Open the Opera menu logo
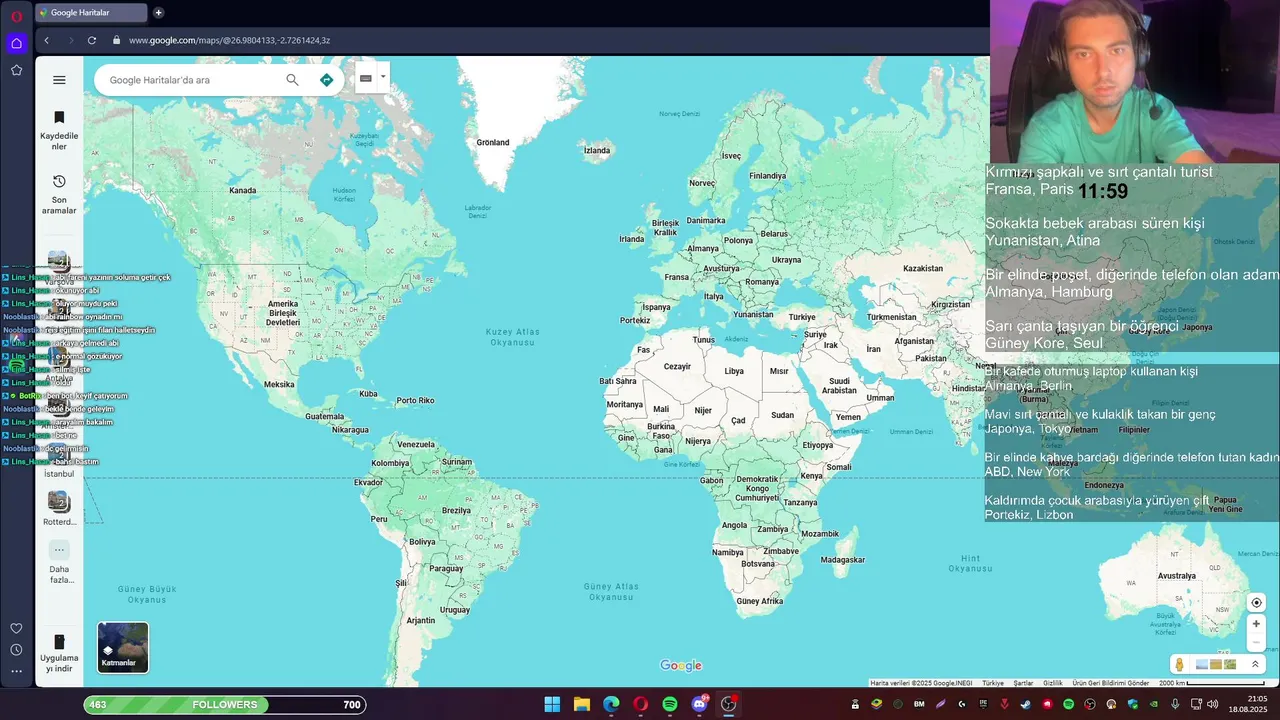 (x=16, y=16)
